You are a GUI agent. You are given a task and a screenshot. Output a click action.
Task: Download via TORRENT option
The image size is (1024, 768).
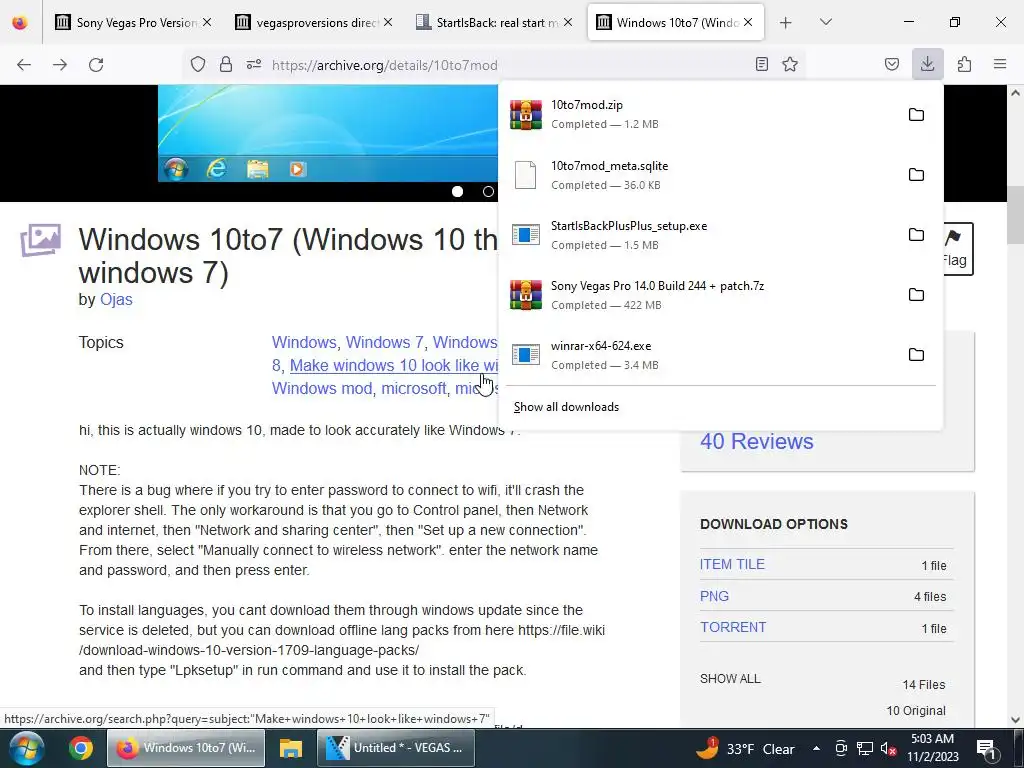[x=733, y=627]
